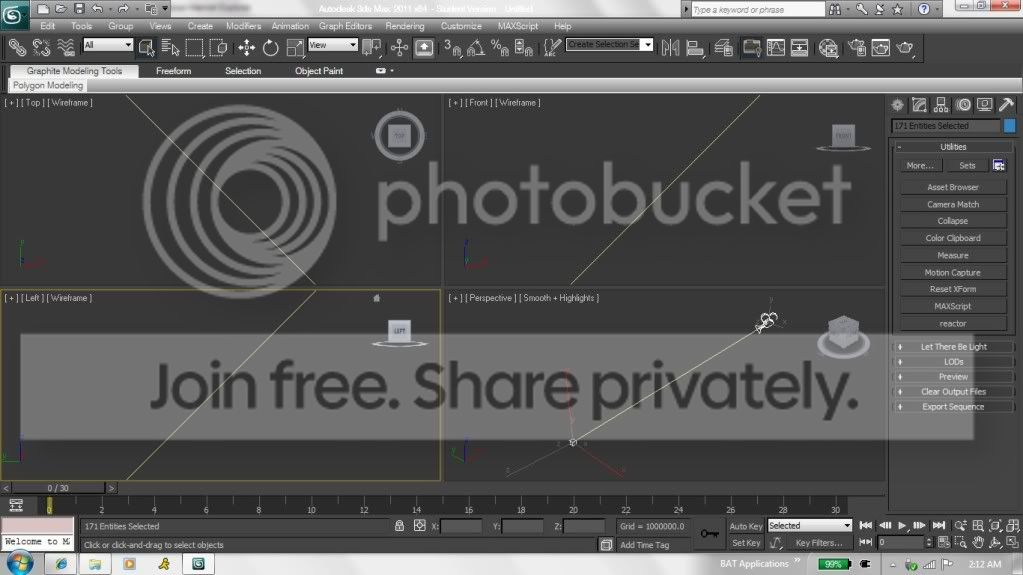Click search keyword or phrase field
Image resolution: width=1023 pixels, height=575 pixels.
point(757,9)
